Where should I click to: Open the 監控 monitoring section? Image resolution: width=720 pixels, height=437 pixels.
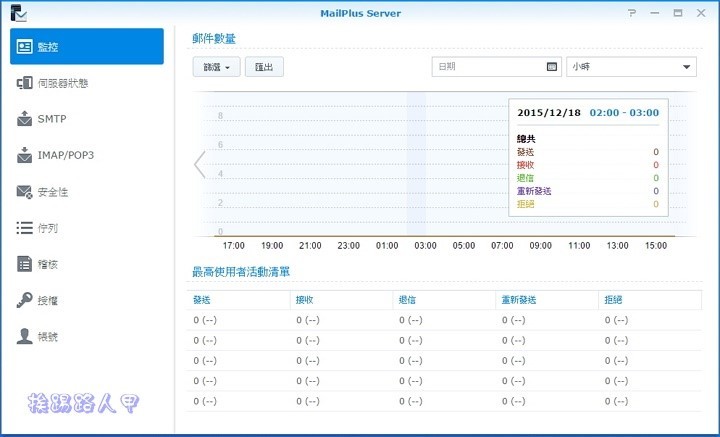click(x=86, y=47)
